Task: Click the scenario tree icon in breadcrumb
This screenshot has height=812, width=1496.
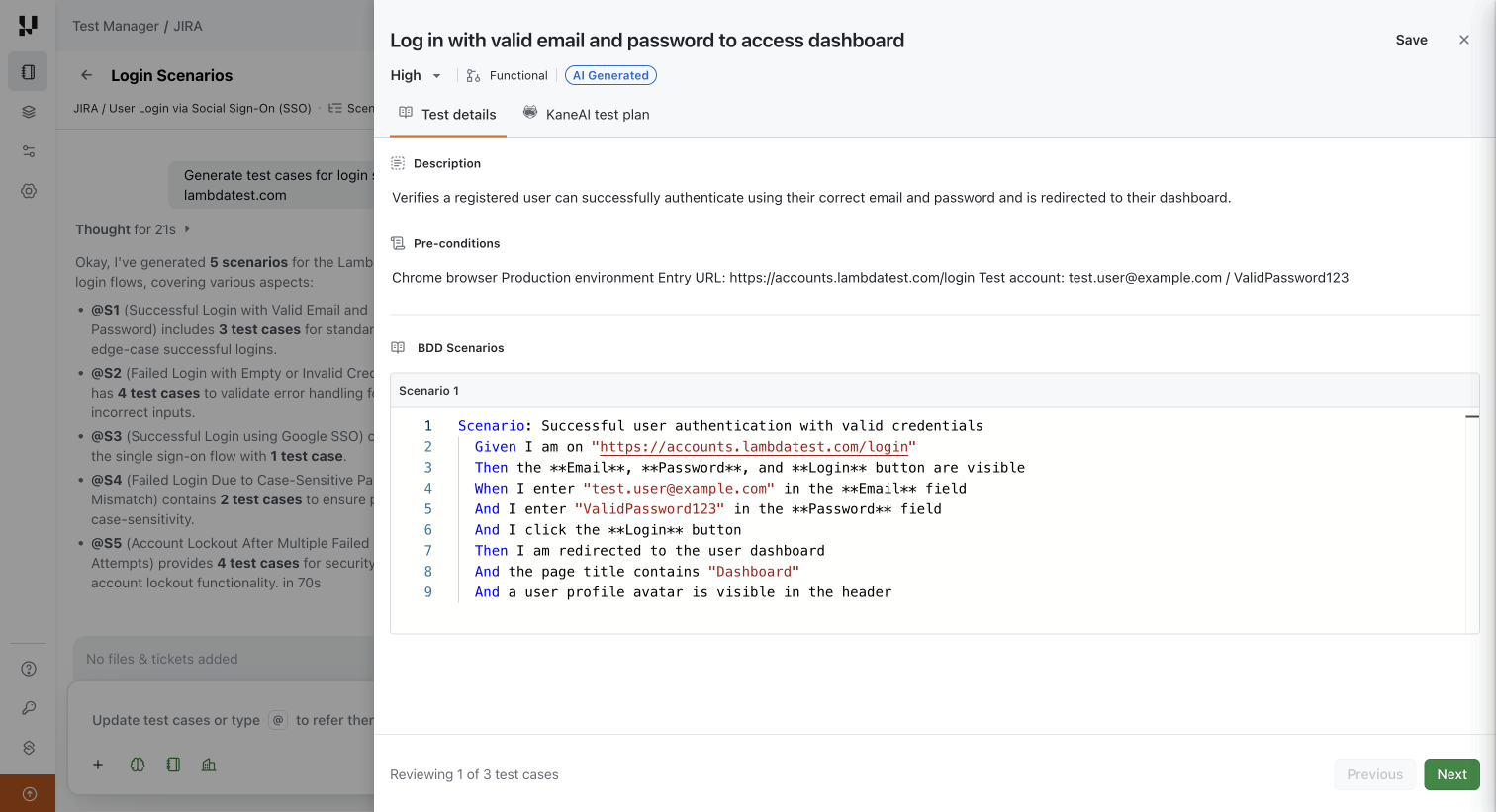Action: 335,108
